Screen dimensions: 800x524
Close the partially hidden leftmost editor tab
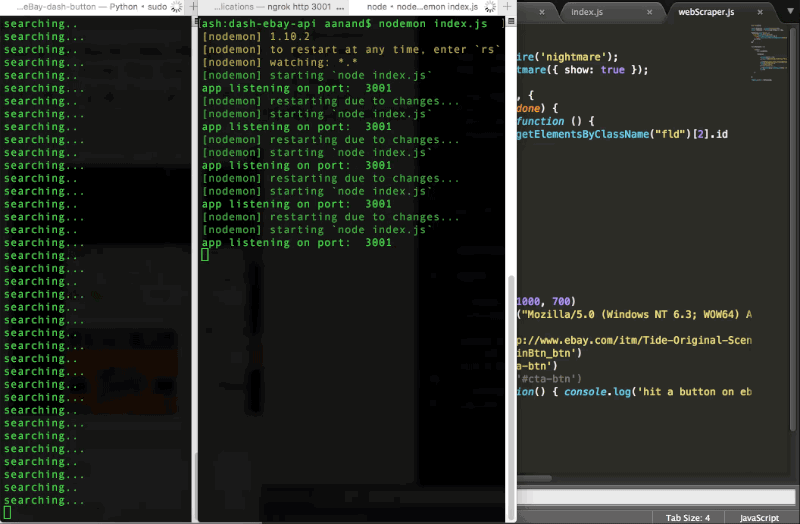coord(542,12)
